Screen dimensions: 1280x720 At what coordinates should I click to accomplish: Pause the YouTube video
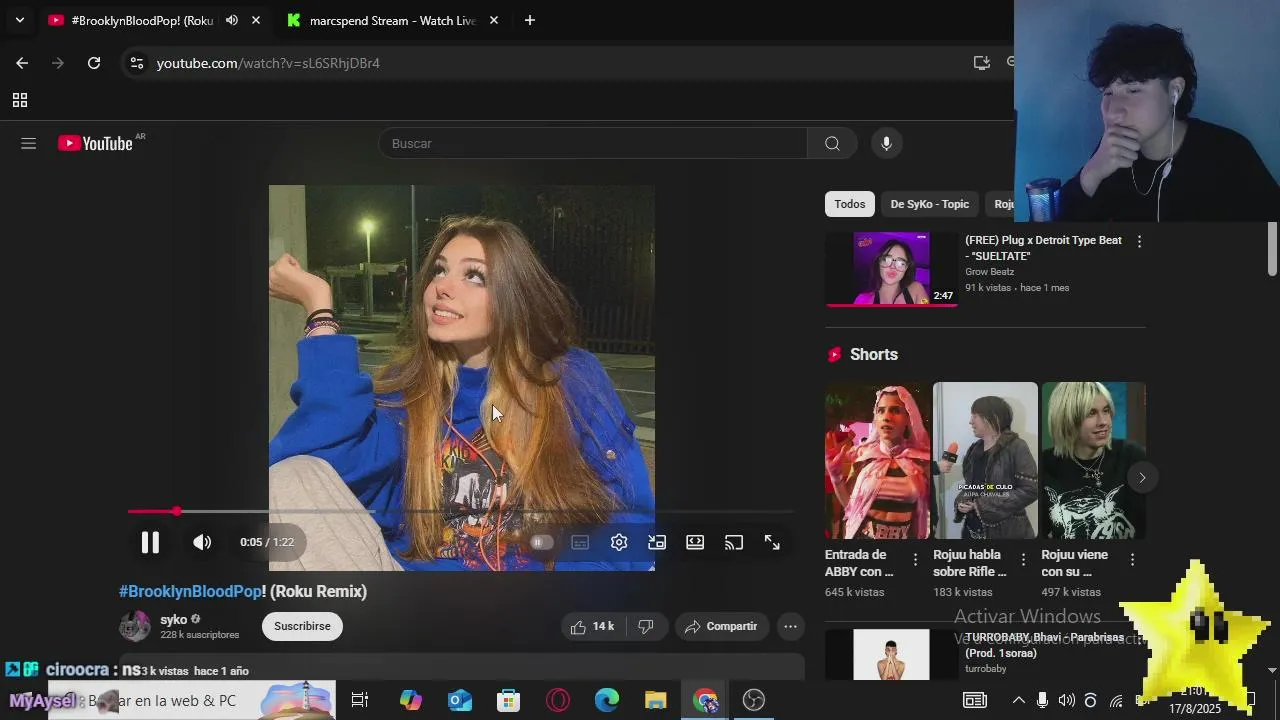[150, 542]
